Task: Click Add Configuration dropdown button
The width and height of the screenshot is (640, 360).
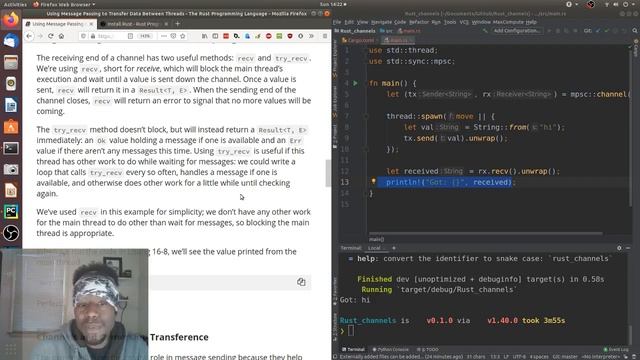Action: click(517, 31)
